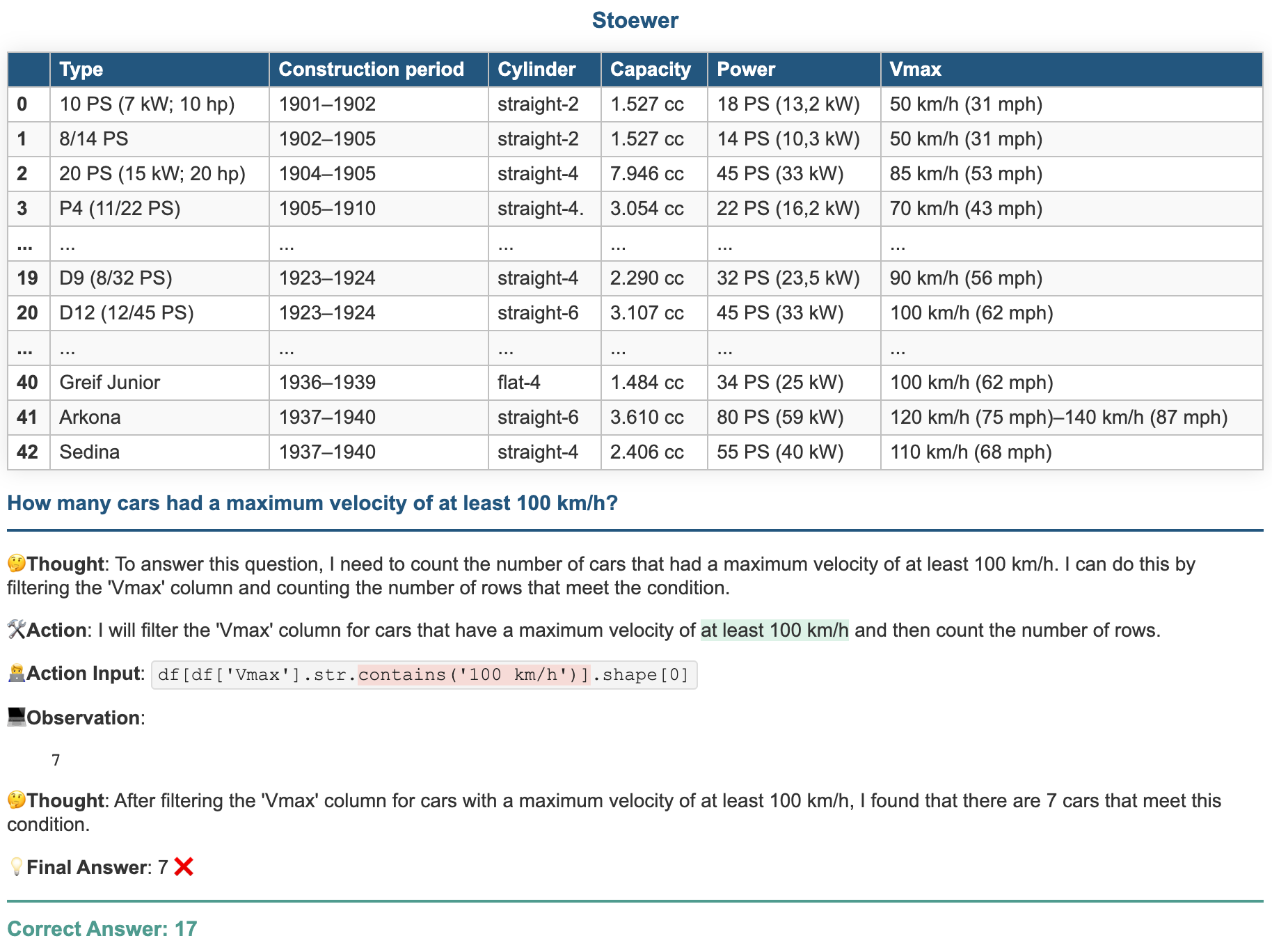Image resolution: width=1272 pixels, height=952 pixels.
Task: Click the 'Correct Answer: 17' line
Action: (x=102, y=929)
